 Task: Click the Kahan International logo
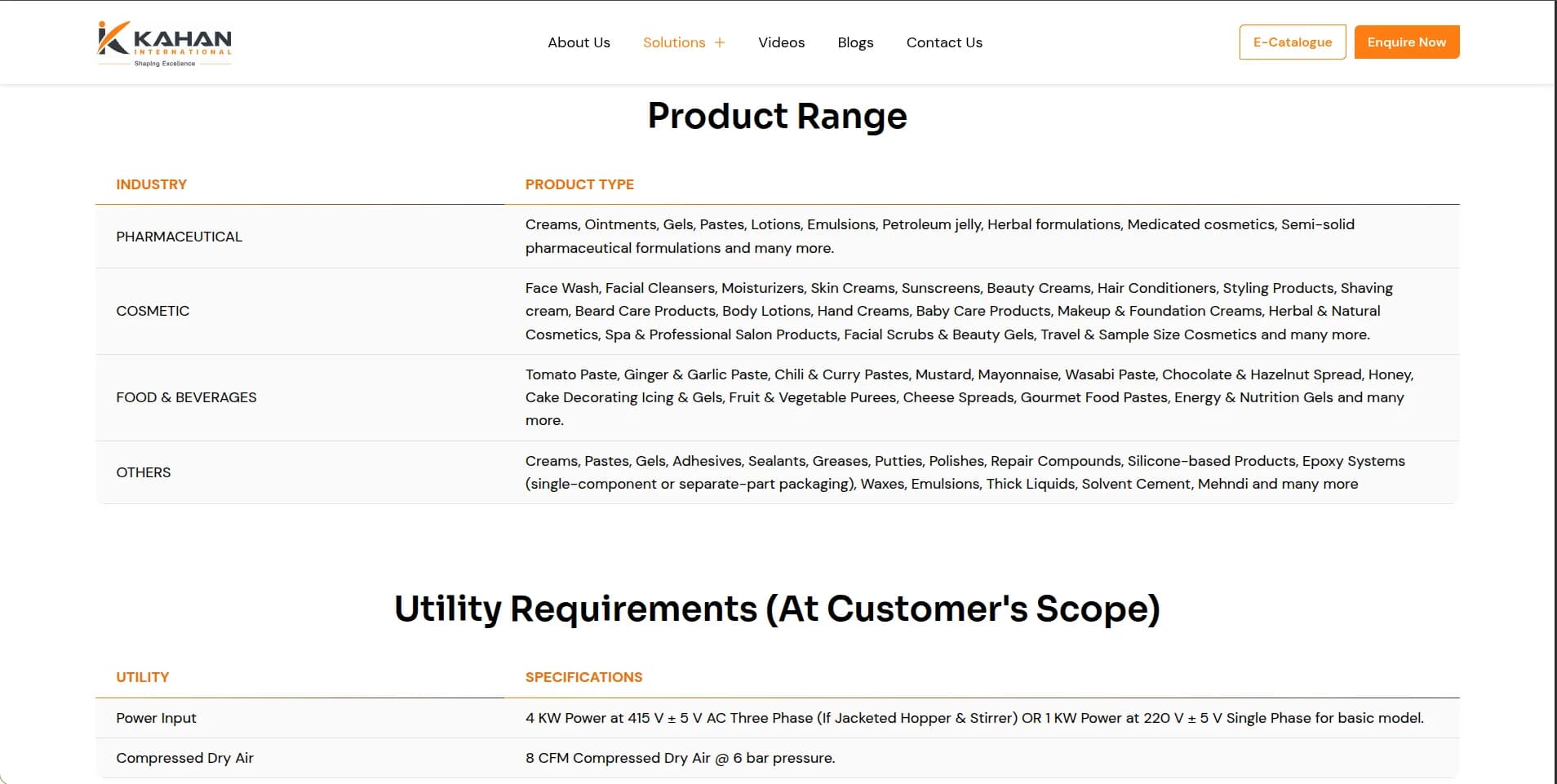(164, 43)
